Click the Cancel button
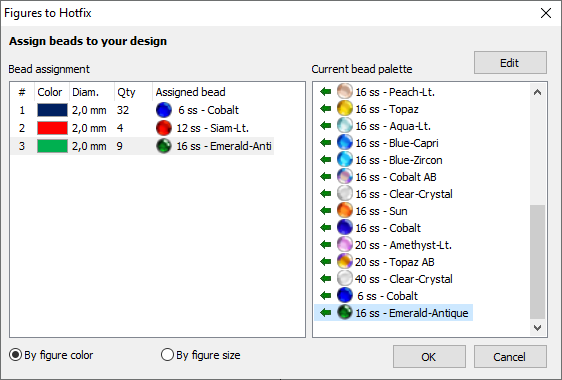 510,357
